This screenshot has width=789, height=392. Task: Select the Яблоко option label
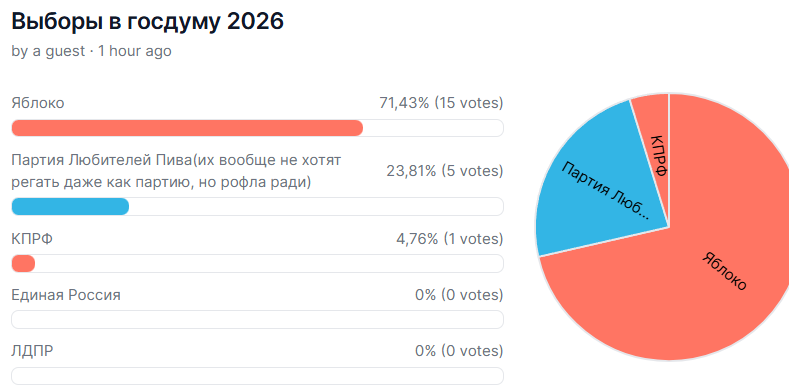coord(38,103)
